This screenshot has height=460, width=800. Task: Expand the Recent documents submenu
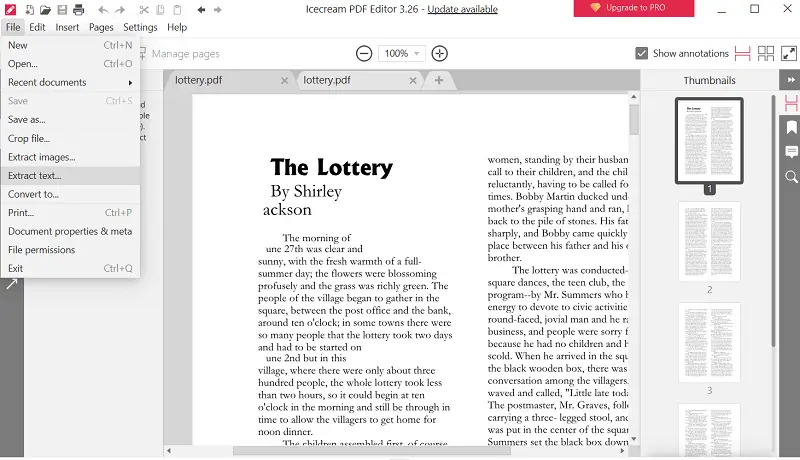[70, 83]
